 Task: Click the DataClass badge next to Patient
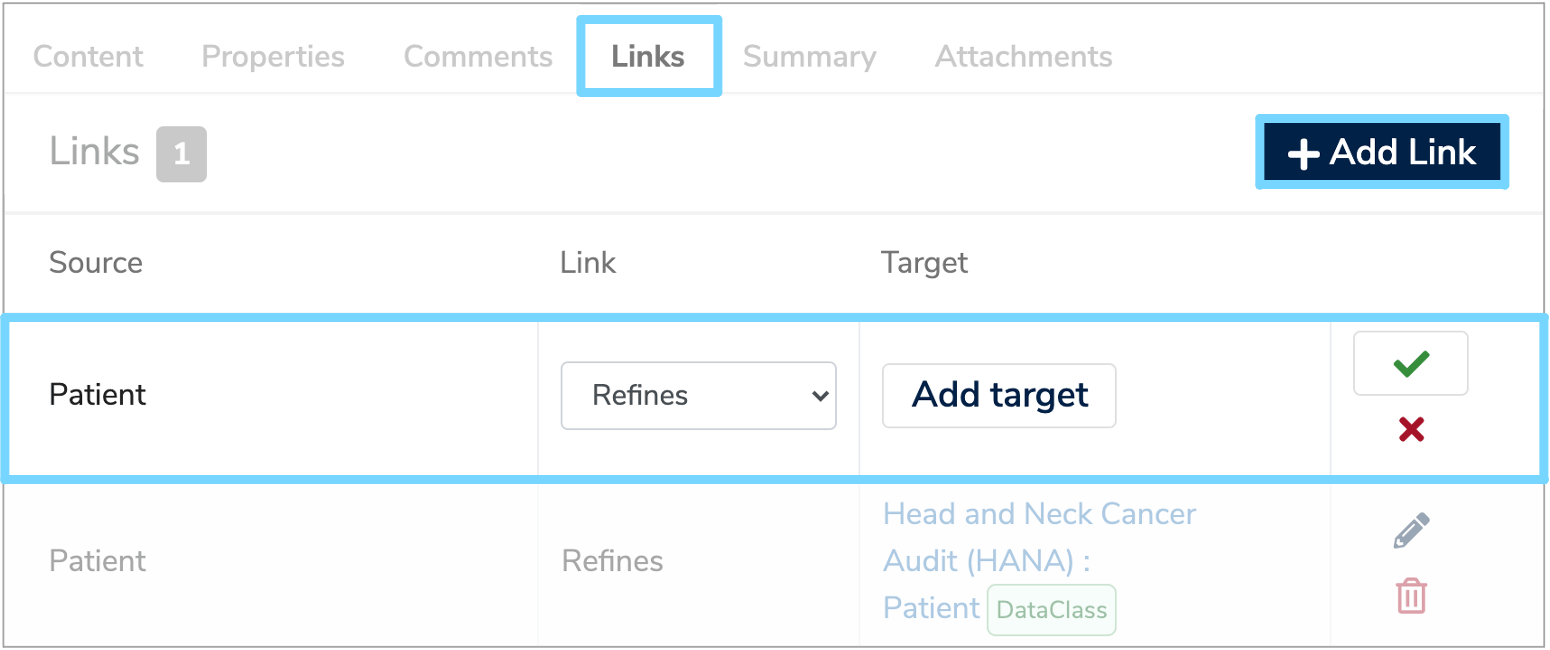coord(1051,609)
